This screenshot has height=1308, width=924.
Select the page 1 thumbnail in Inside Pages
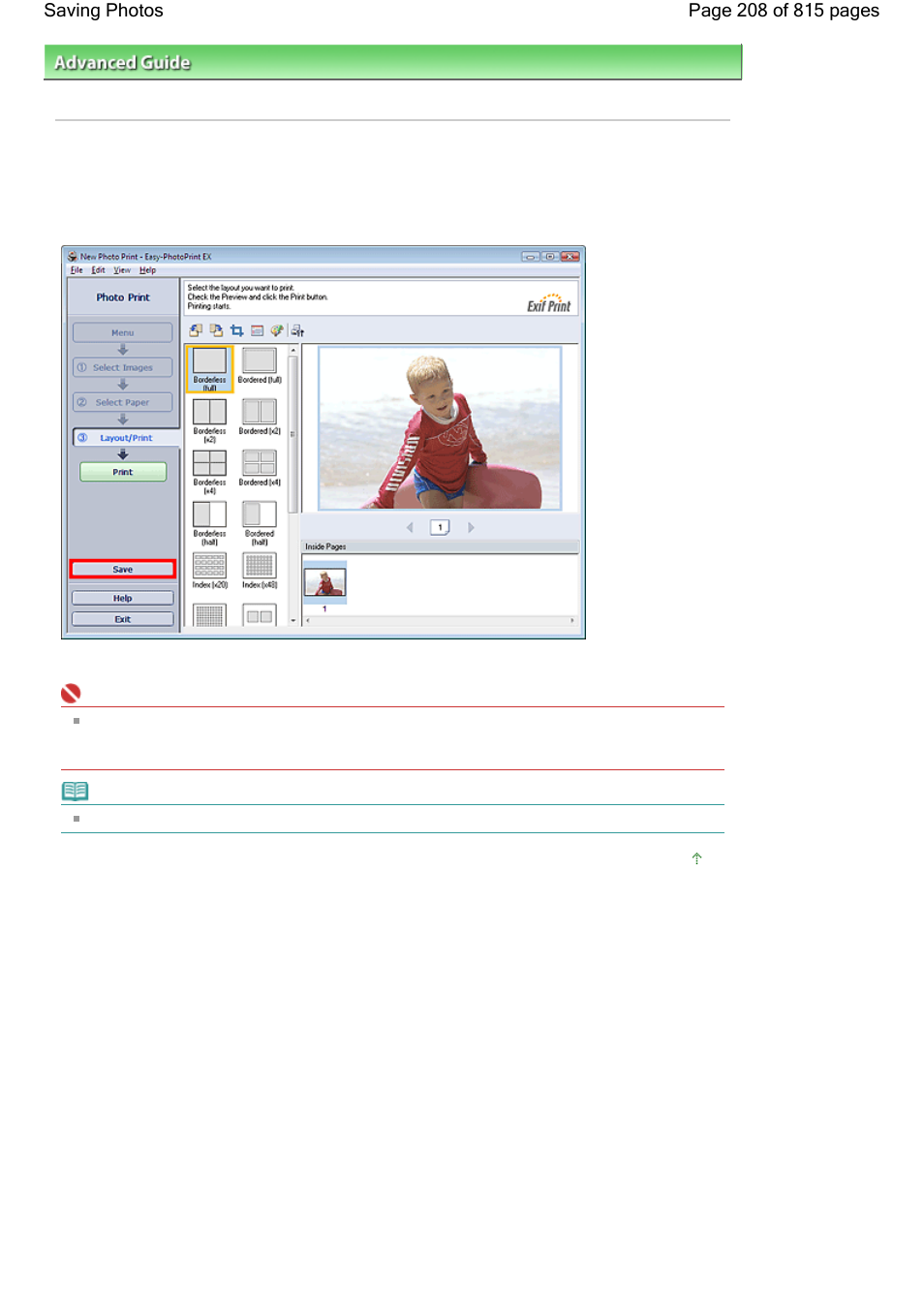click(324, 583)
